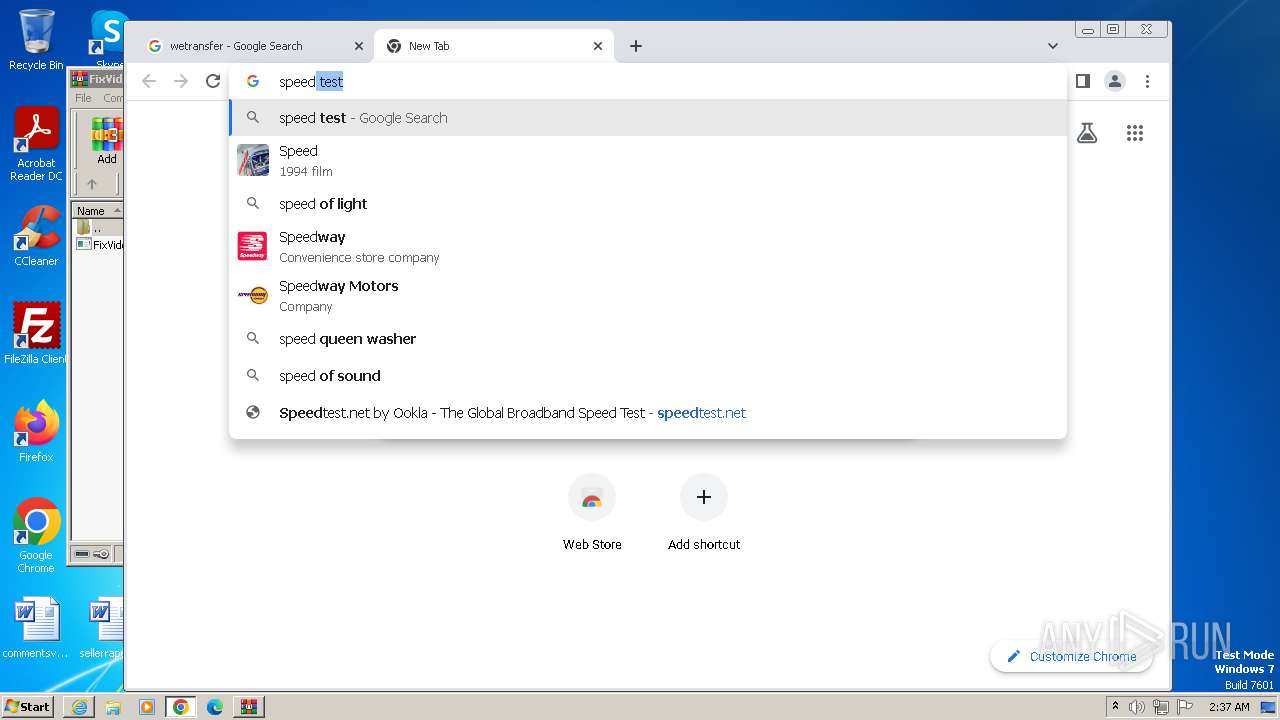The image size is (1280, 720).
Task: Click the 2:37 AM clock
Action: [1229, 707]
